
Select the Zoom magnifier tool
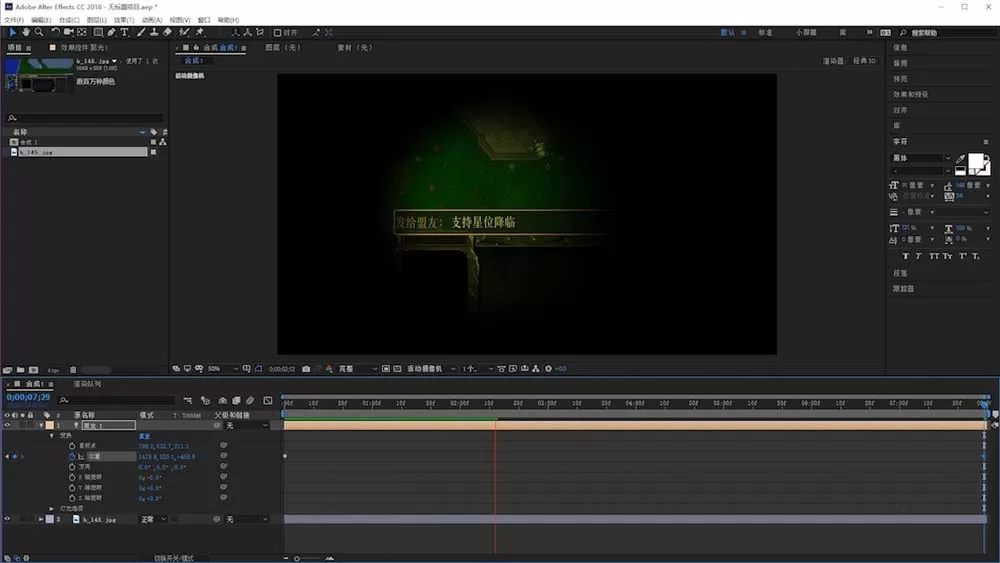point(39,32)
